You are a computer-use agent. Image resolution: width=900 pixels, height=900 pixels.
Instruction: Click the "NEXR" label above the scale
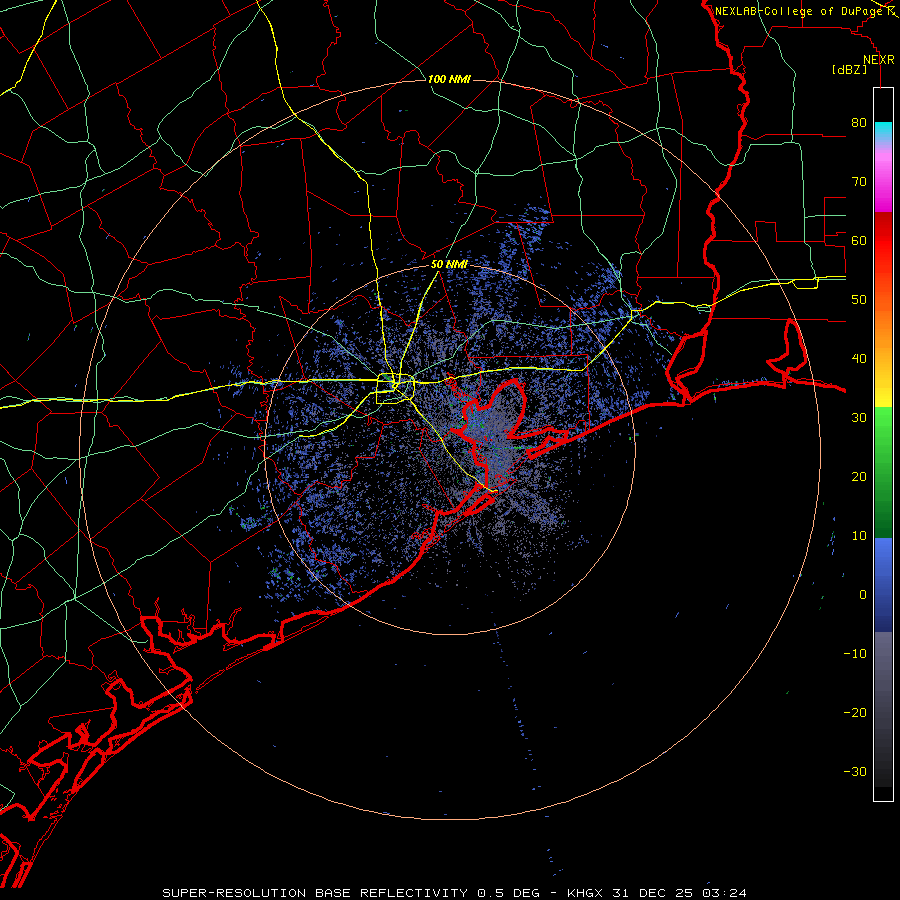878,60
